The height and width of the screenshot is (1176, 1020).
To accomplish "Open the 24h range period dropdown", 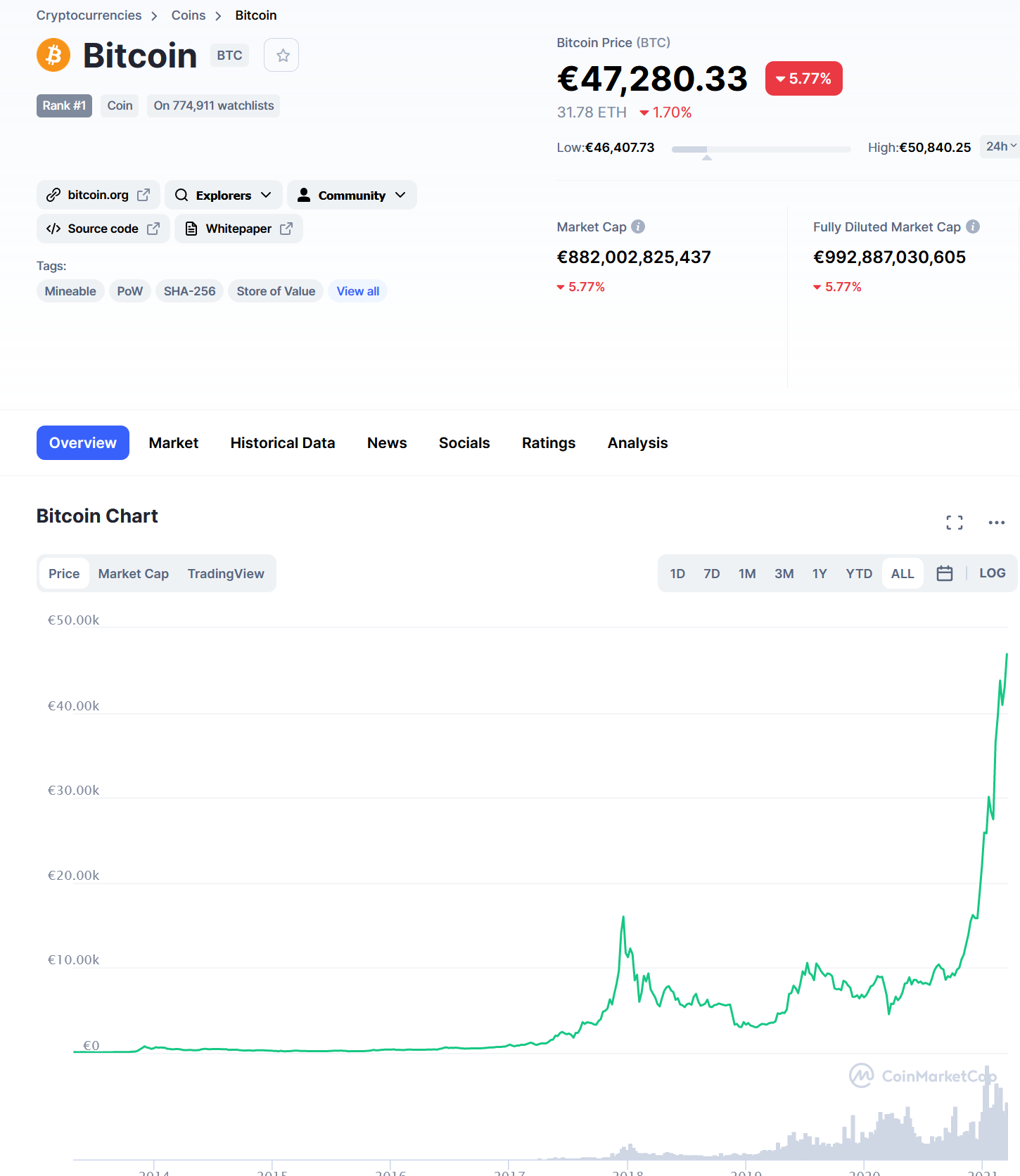I will [1000, 146].
